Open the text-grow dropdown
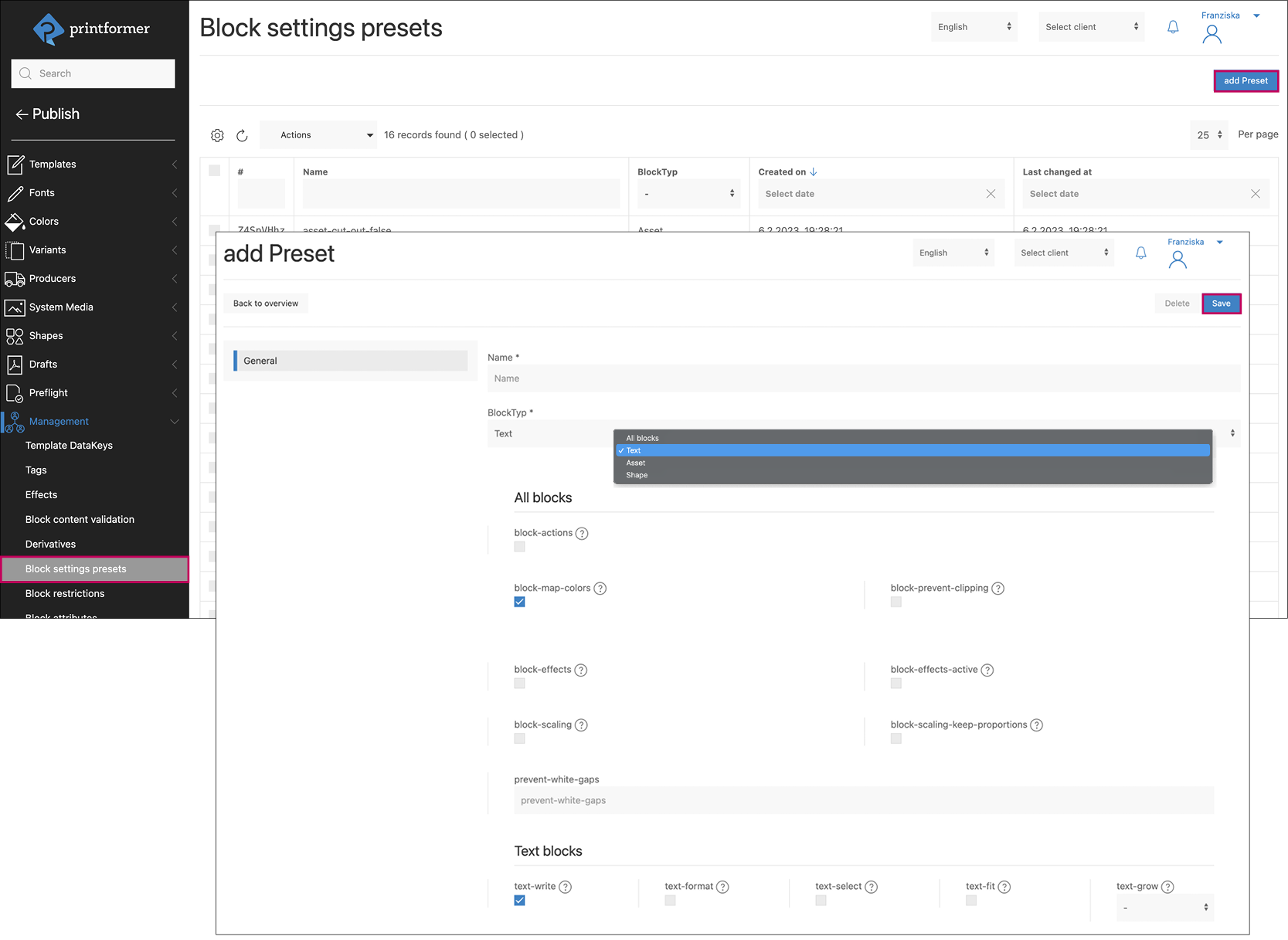This screenshot has height=940, width=1288. pyautogui.click(x=1164, y=908)
